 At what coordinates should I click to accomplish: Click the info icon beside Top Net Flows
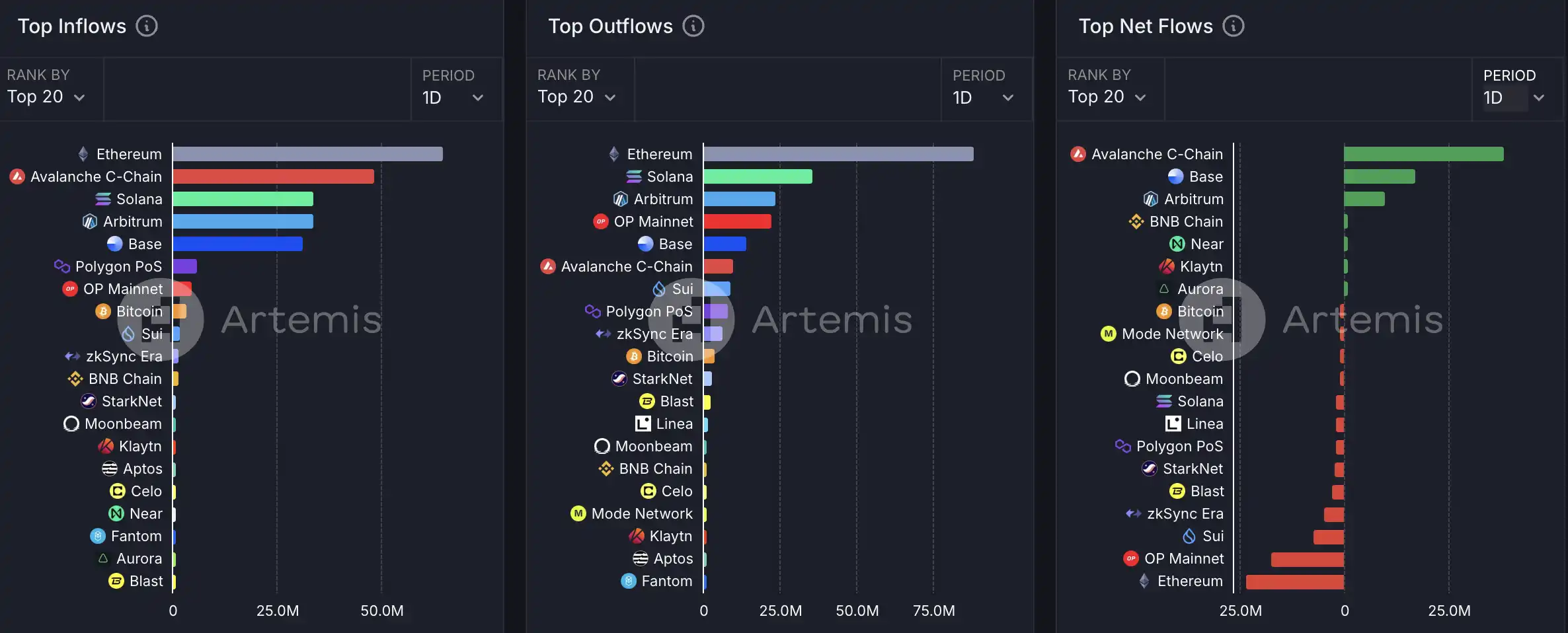tap(1233, 26)
